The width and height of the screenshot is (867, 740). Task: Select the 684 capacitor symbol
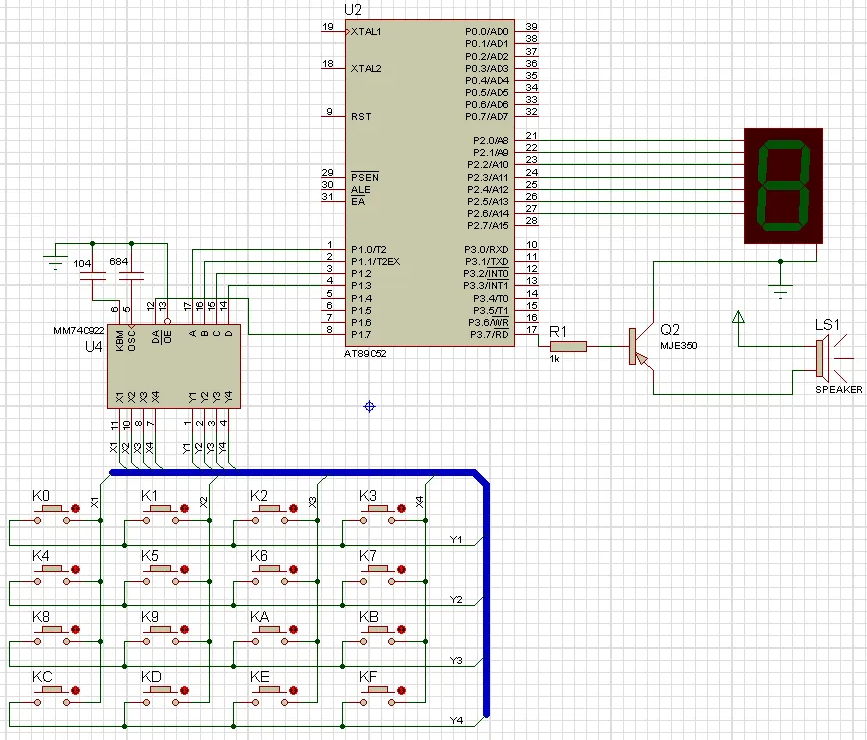[131, 275]
